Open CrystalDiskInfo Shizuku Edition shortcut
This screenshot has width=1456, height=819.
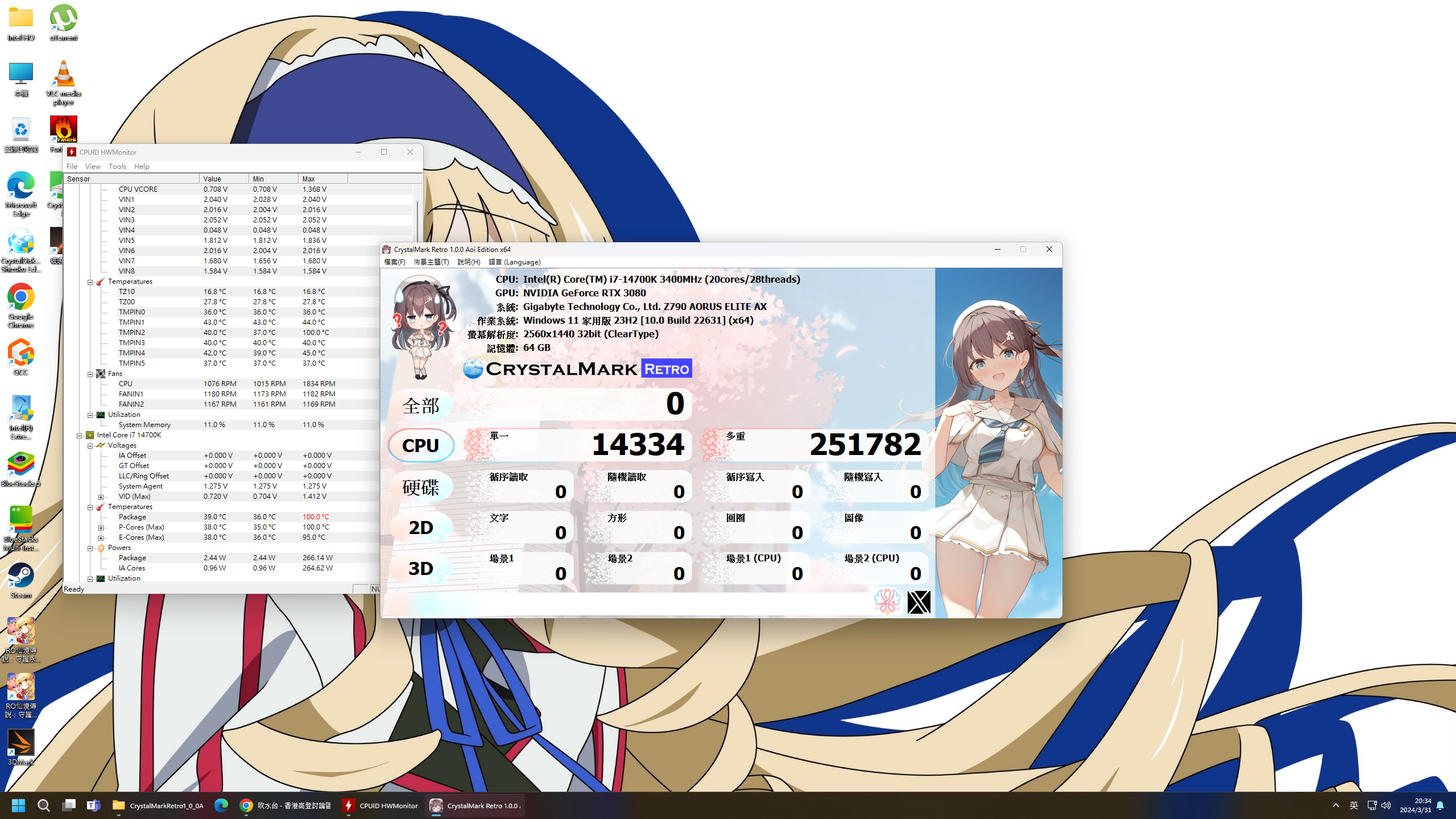[21, 250]
